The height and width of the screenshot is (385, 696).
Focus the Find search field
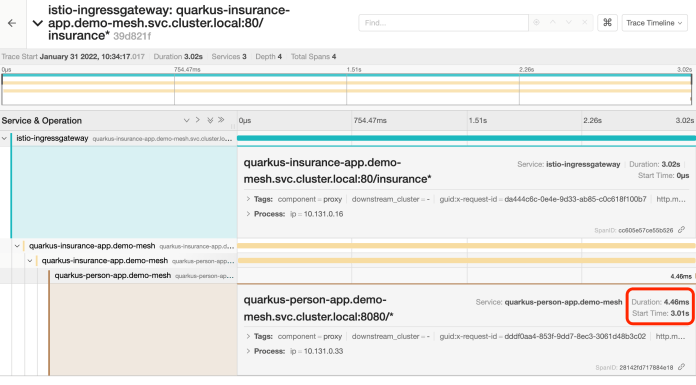click(x=443, y=23)
